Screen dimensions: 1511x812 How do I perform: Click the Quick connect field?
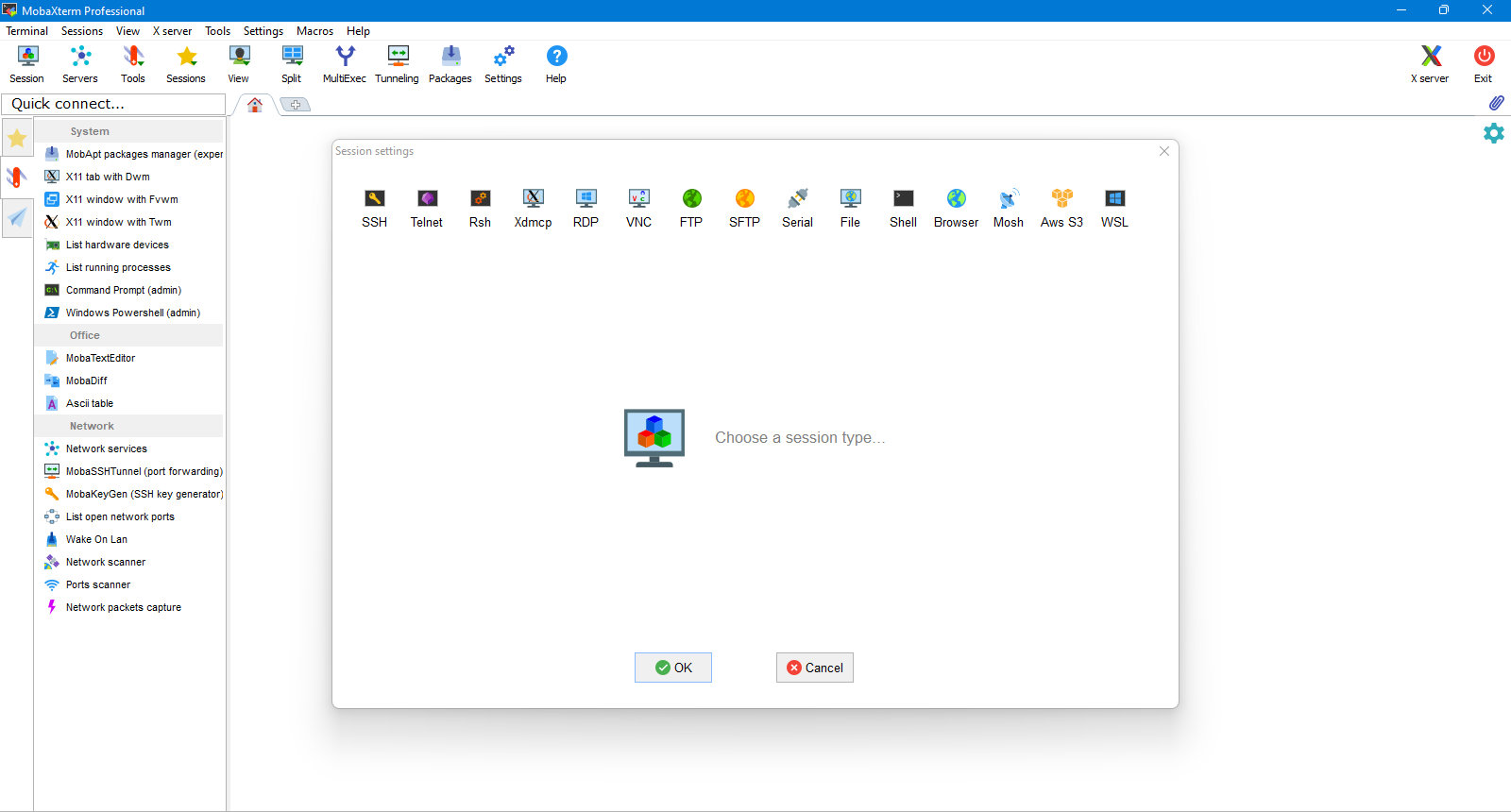[x=113, y=104]
